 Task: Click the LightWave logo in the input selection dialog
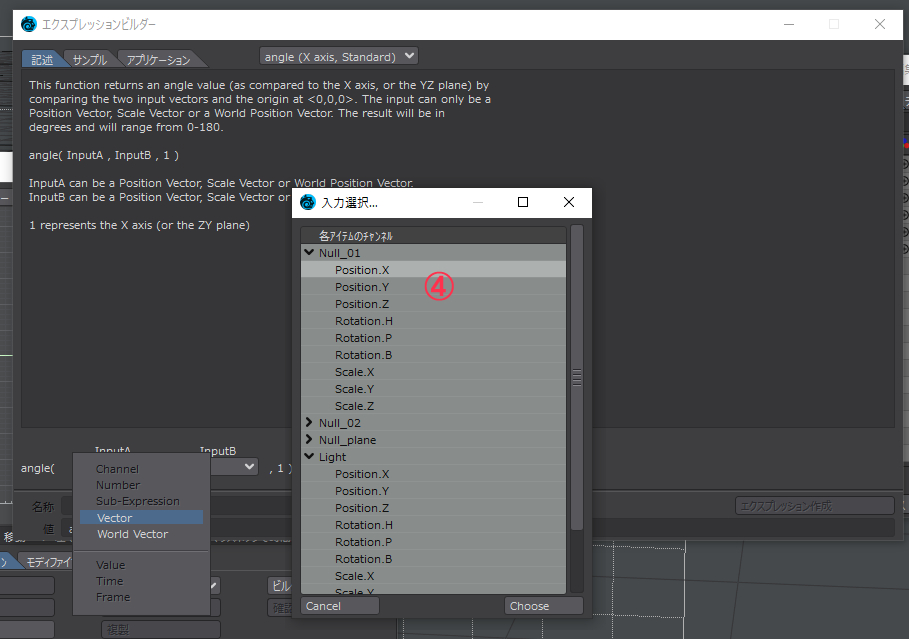(x=307, y=202)
